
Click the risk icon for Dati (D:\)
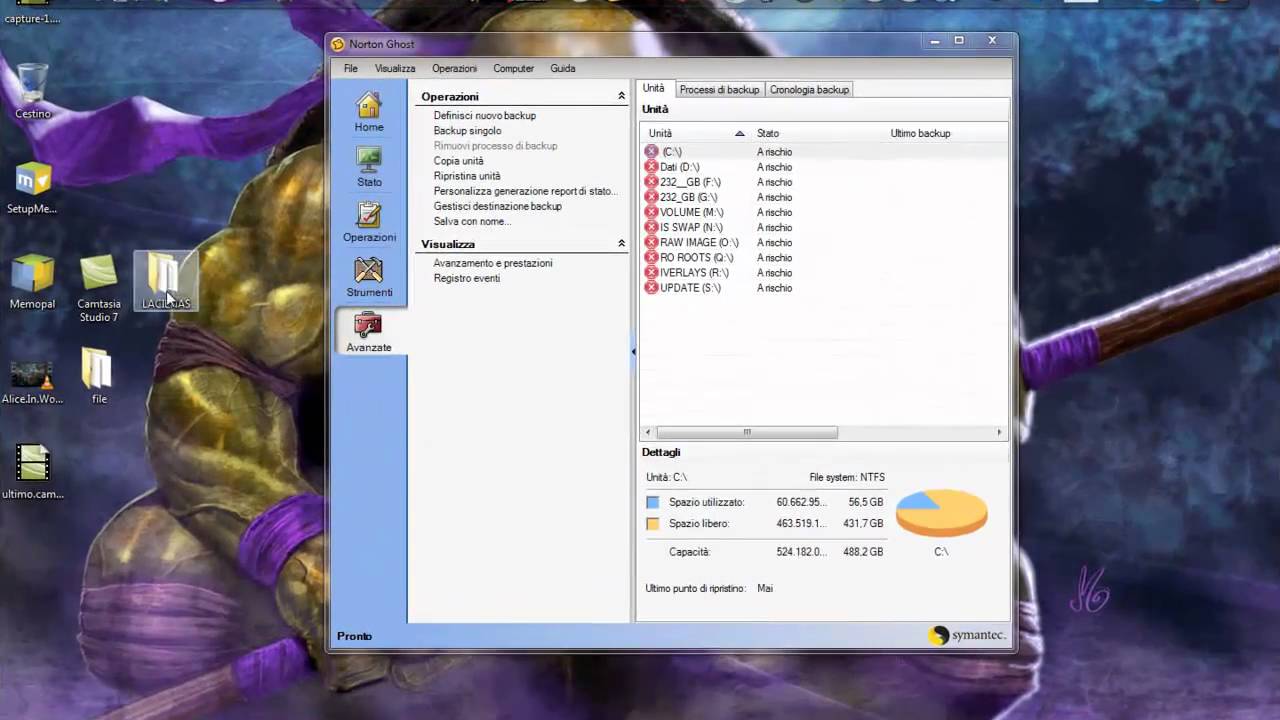click(652, 167)
